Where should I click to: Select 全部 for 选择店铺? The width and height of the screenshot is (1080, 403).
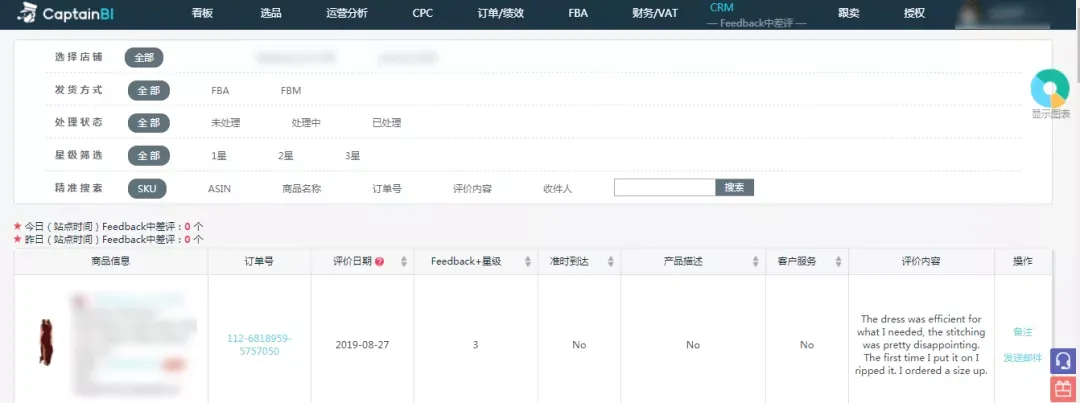144,58
